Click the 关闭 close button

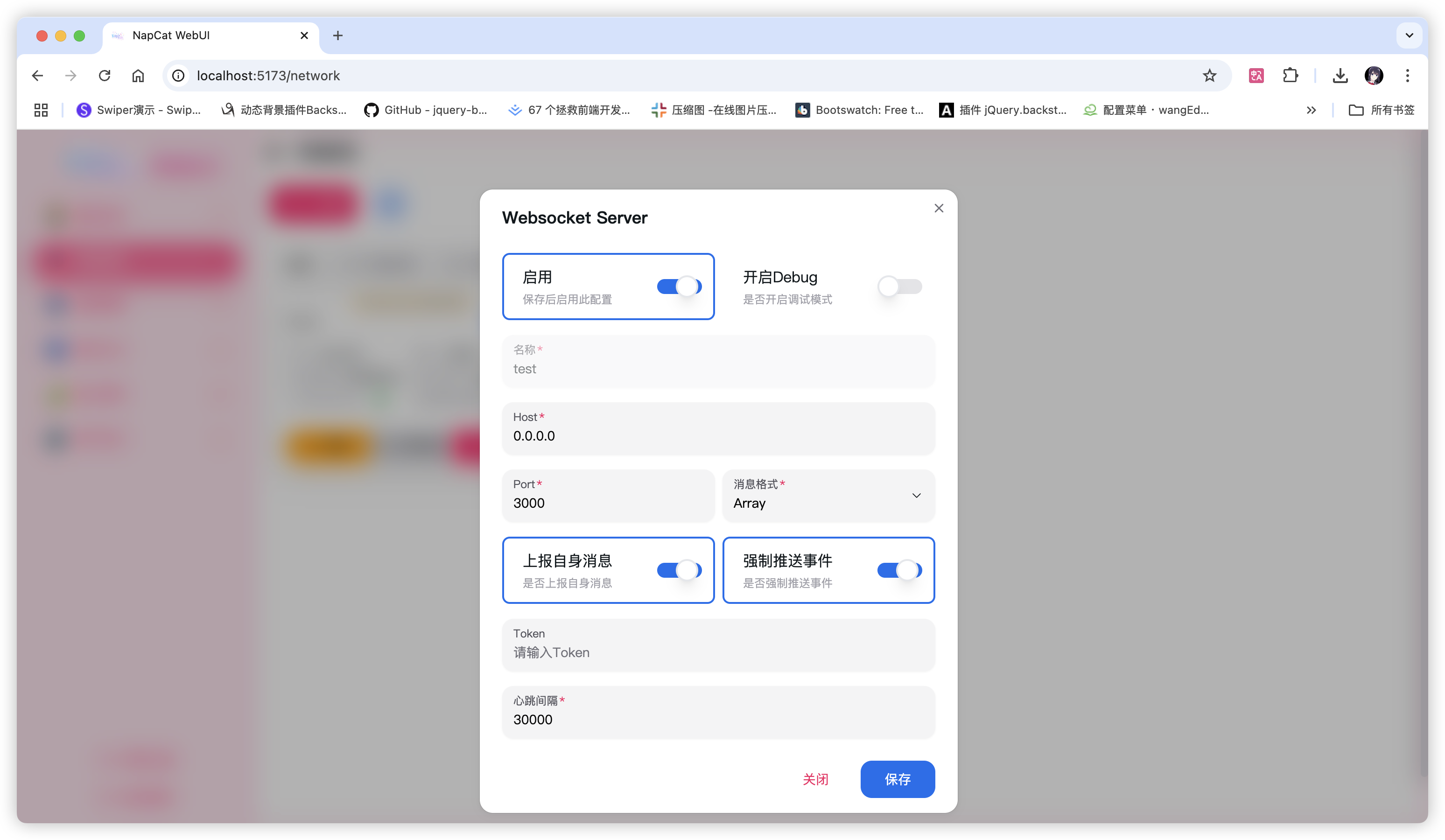pyautogui.click(x=815, y=779)
